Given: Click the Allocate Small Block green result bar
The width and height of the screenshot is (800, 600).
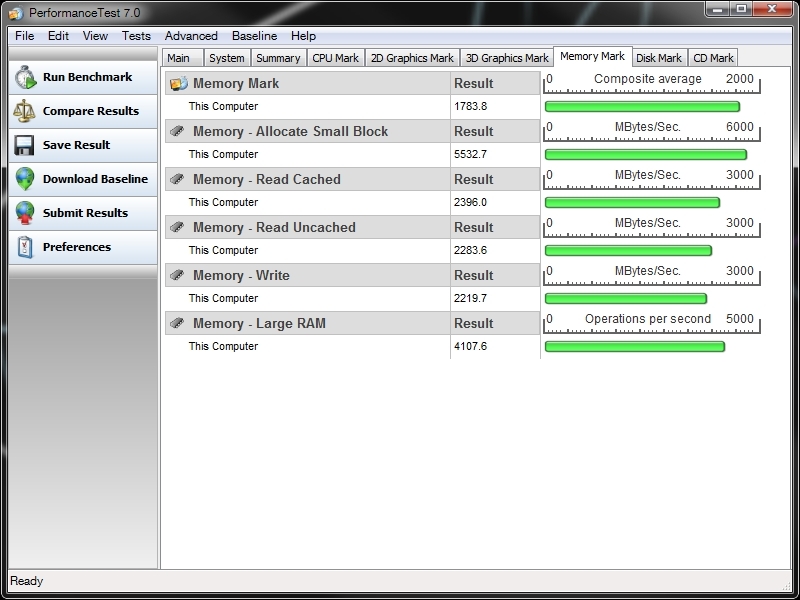Looking at the screenshot, I should 646,155.
